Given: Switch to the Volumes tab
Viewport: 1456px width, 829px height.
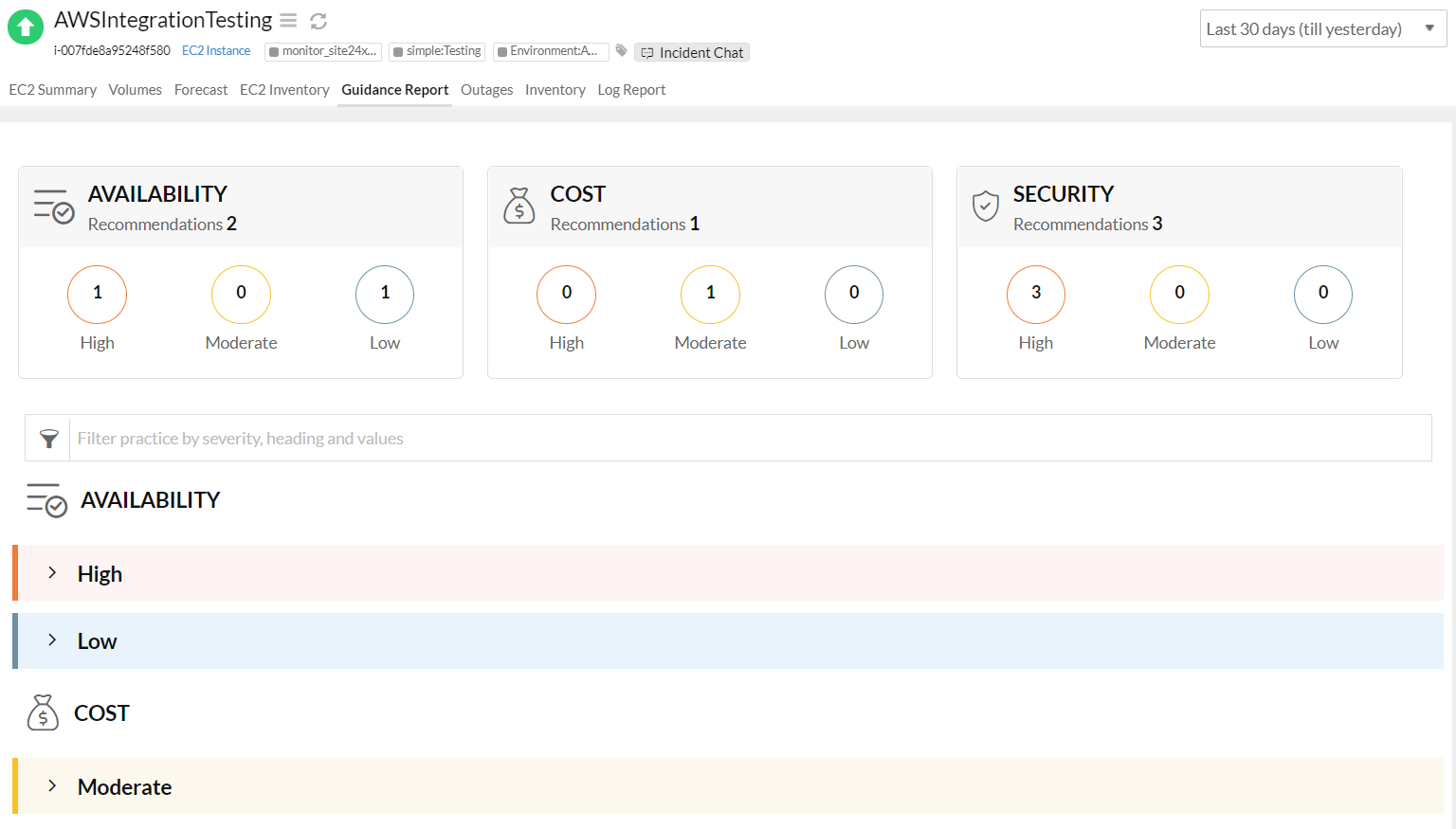Looking at the screenshot, I should pyautogui.click(x=136, y=90).
